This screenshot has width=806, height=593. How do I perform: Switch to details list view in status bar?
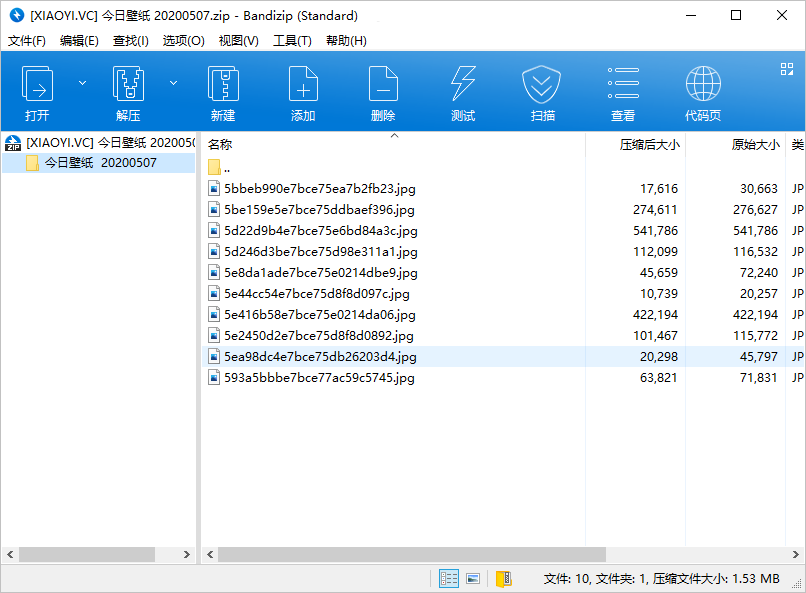click(x=449, y=579)
